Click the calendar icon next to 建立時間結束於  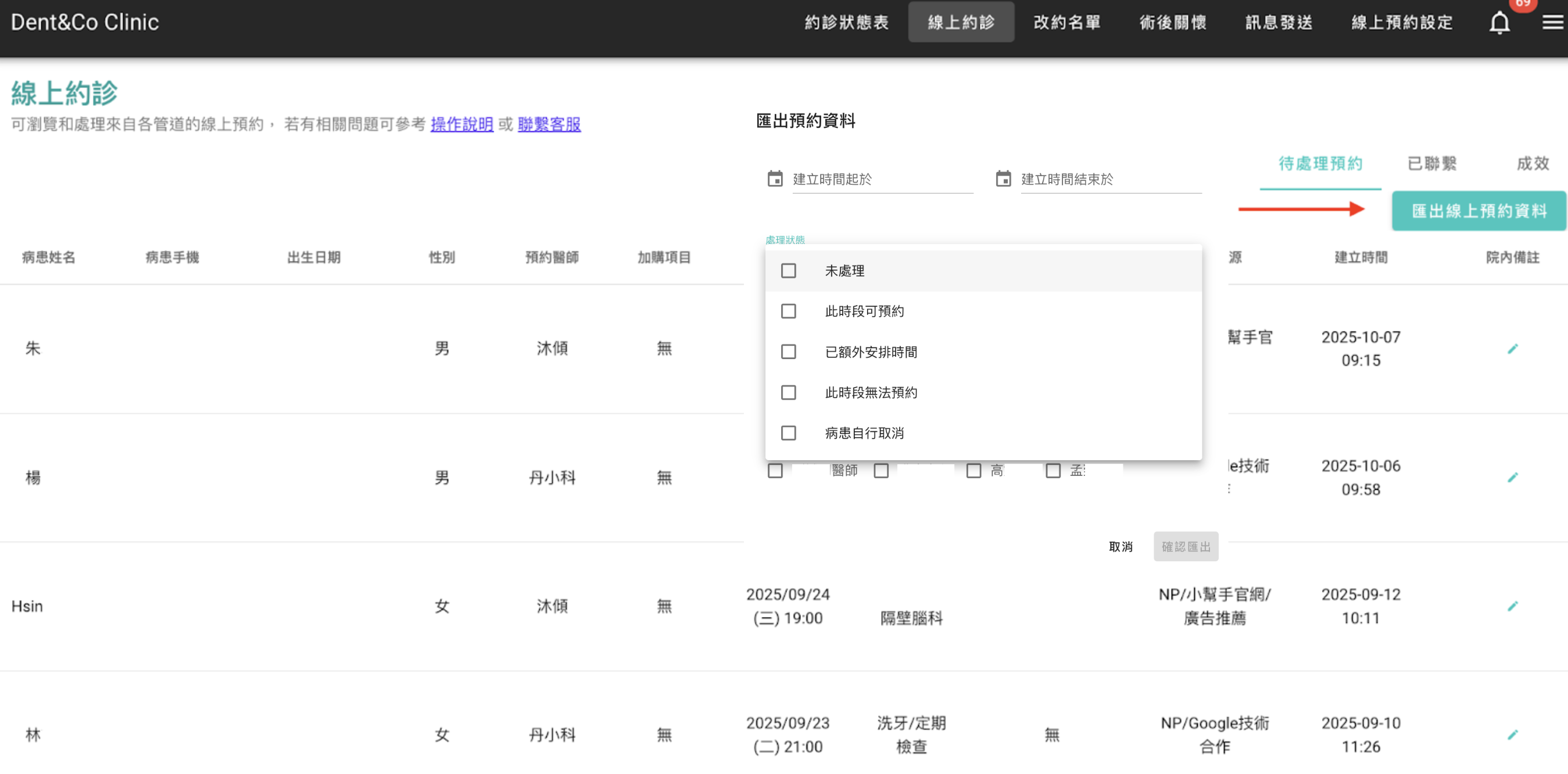pyautogui.click(x=1003, y=178)
